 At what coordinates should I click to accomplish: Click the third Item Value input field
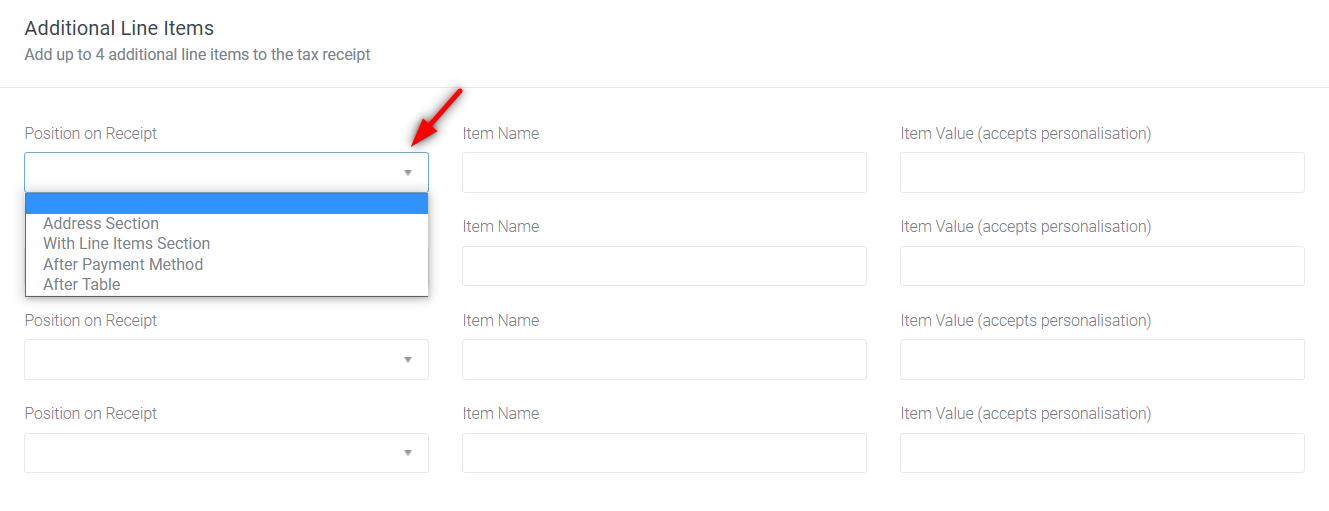pyautogui.click(x=1102, y=359)
